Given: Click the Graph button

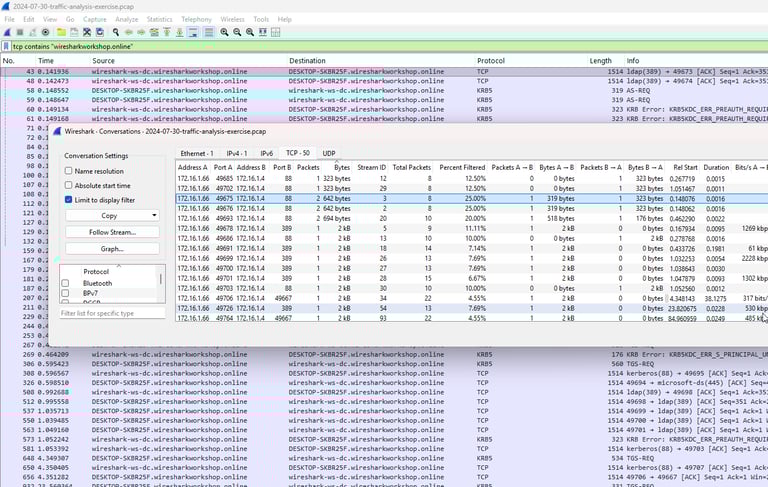Looking at the screenshot, I should click(x=111, y=248).
